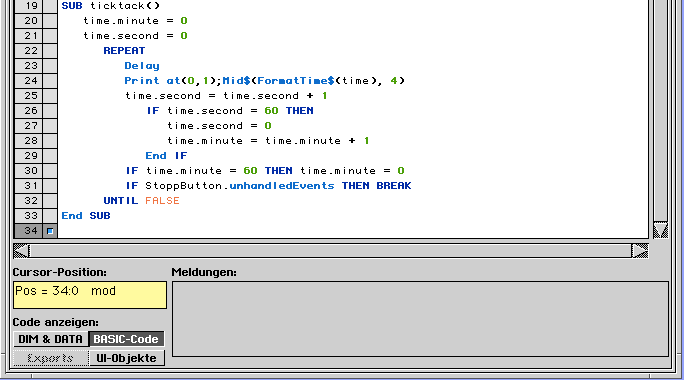Click the 'End SUB' line

(86, 216)
